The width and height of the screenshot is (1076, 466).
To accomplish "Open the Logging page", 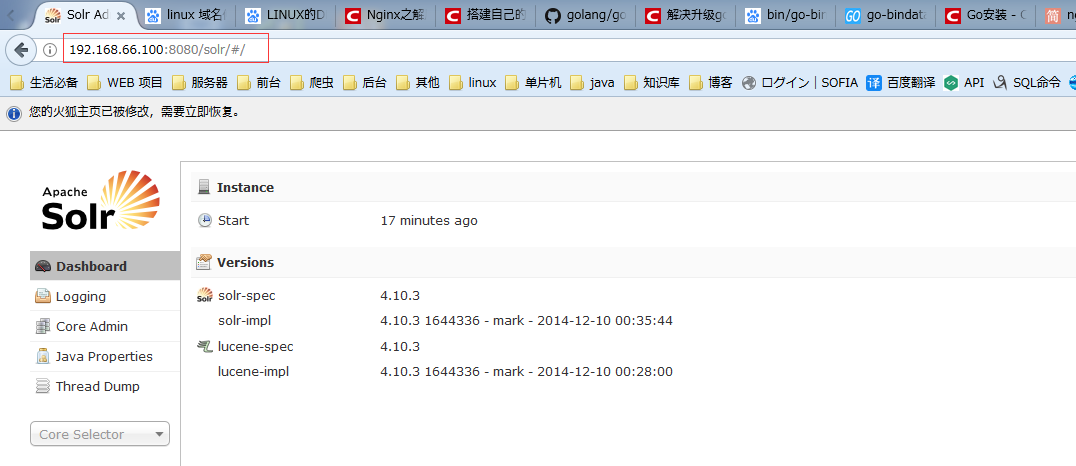I will 105,296.
